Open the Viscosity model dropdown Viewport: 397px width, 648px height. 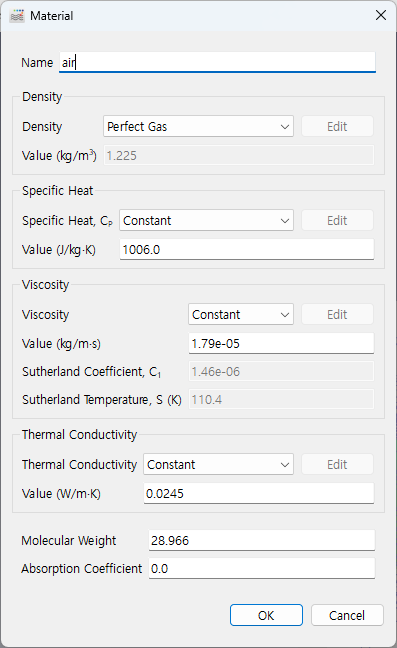[241, 314]
